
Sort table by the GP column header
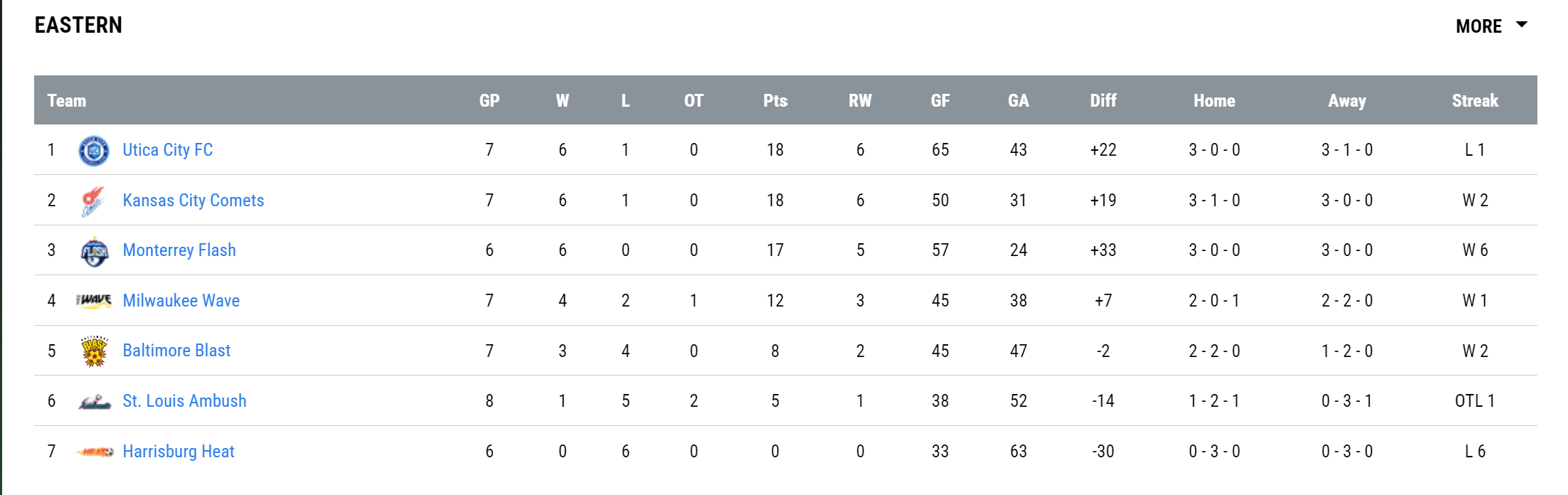click(489, 101)
